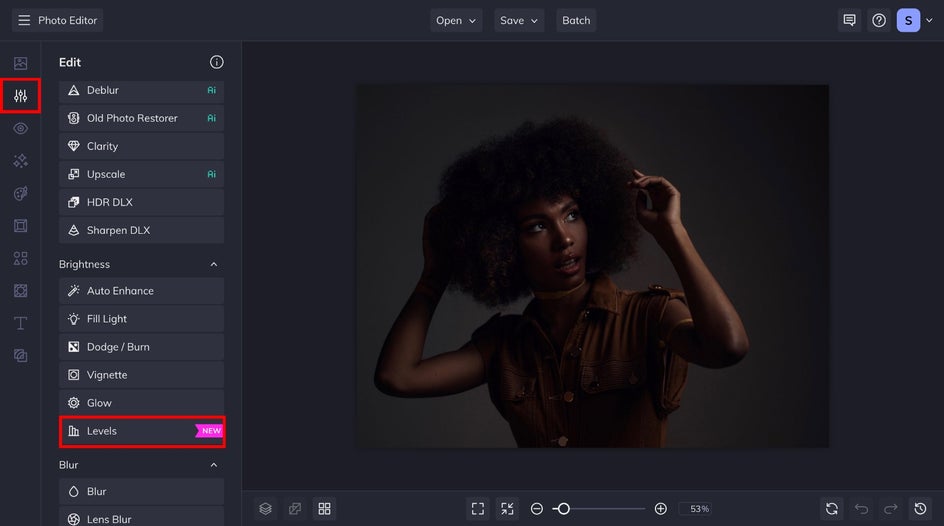Select Sharpen DLX
The width and height of the screenshot is (944, 526).
point(141,230)
